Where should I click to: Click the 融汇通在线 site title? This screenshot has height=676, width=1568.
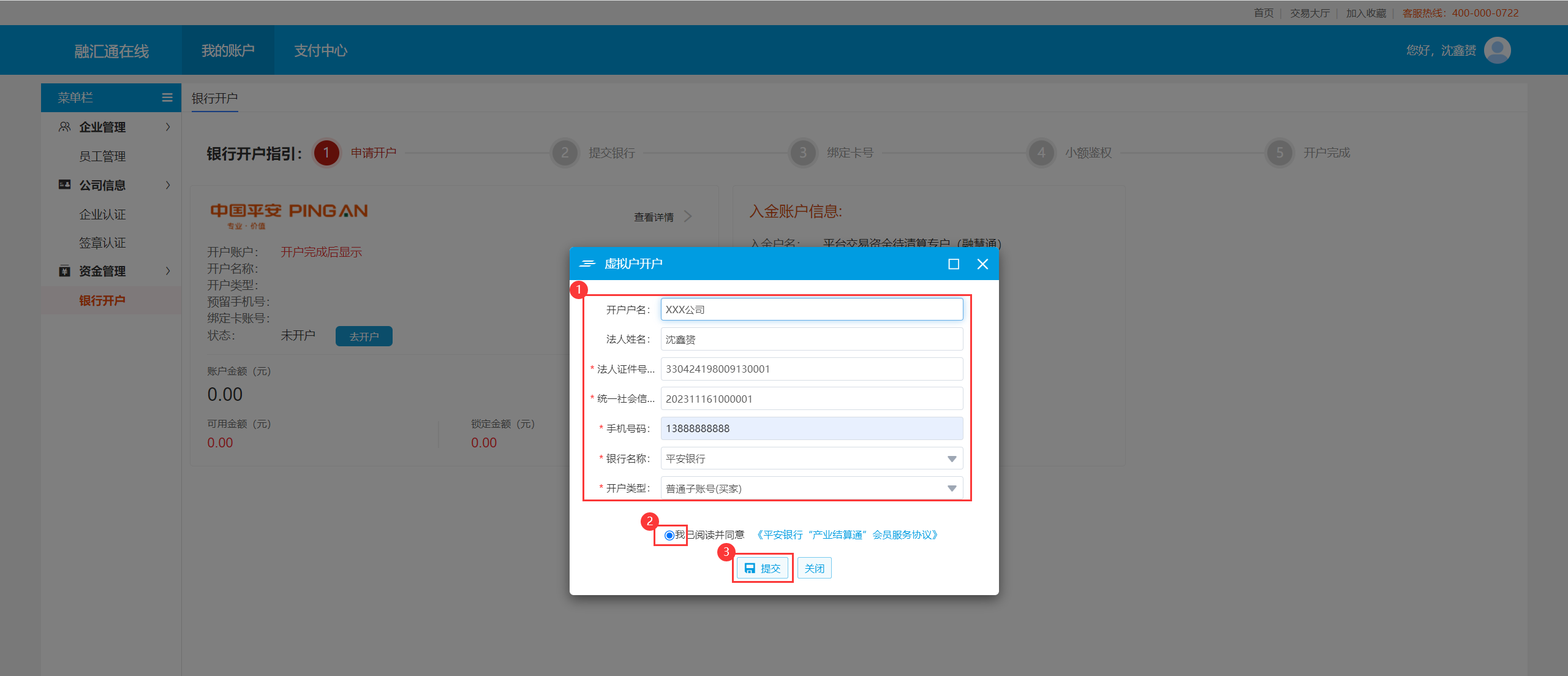111,51
